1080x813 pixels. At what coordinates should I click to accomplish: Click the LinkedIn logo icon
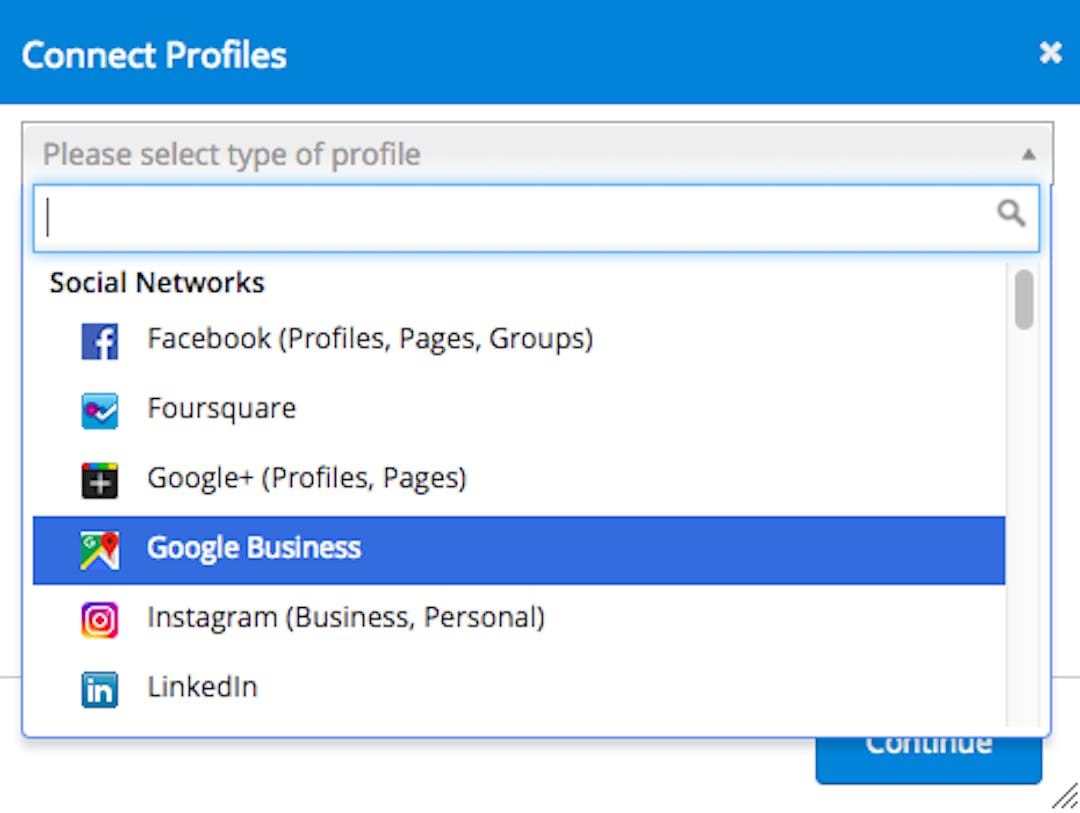[100, 690]
